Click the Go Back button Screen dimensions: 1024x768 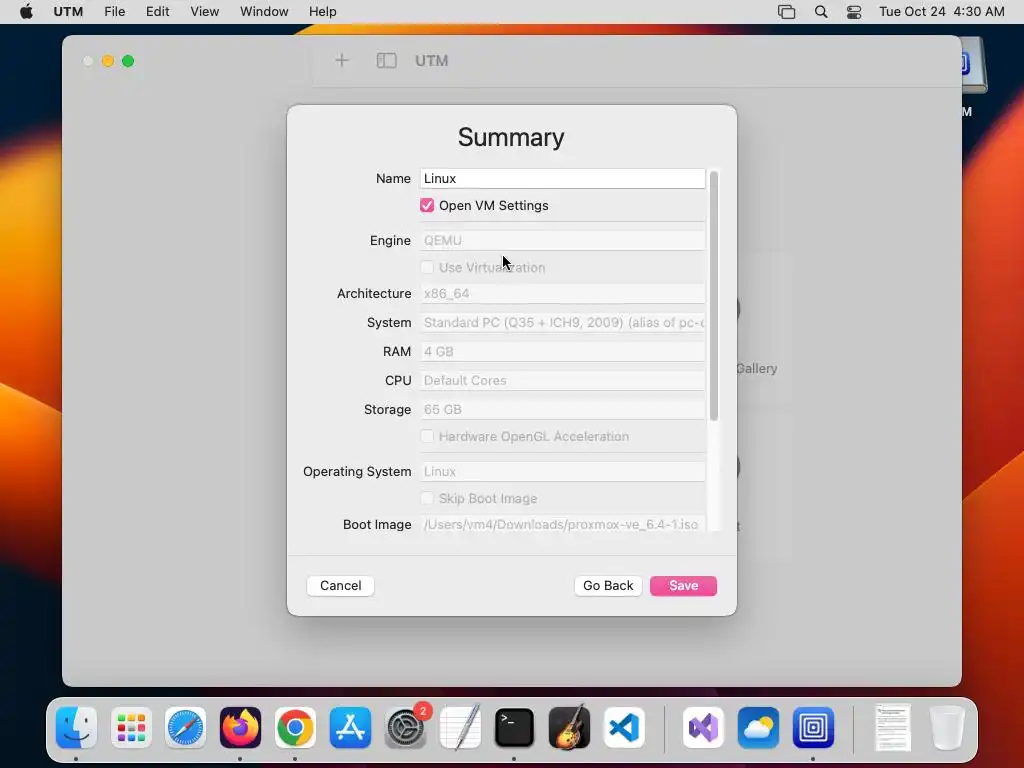click(x=608, y=586)
